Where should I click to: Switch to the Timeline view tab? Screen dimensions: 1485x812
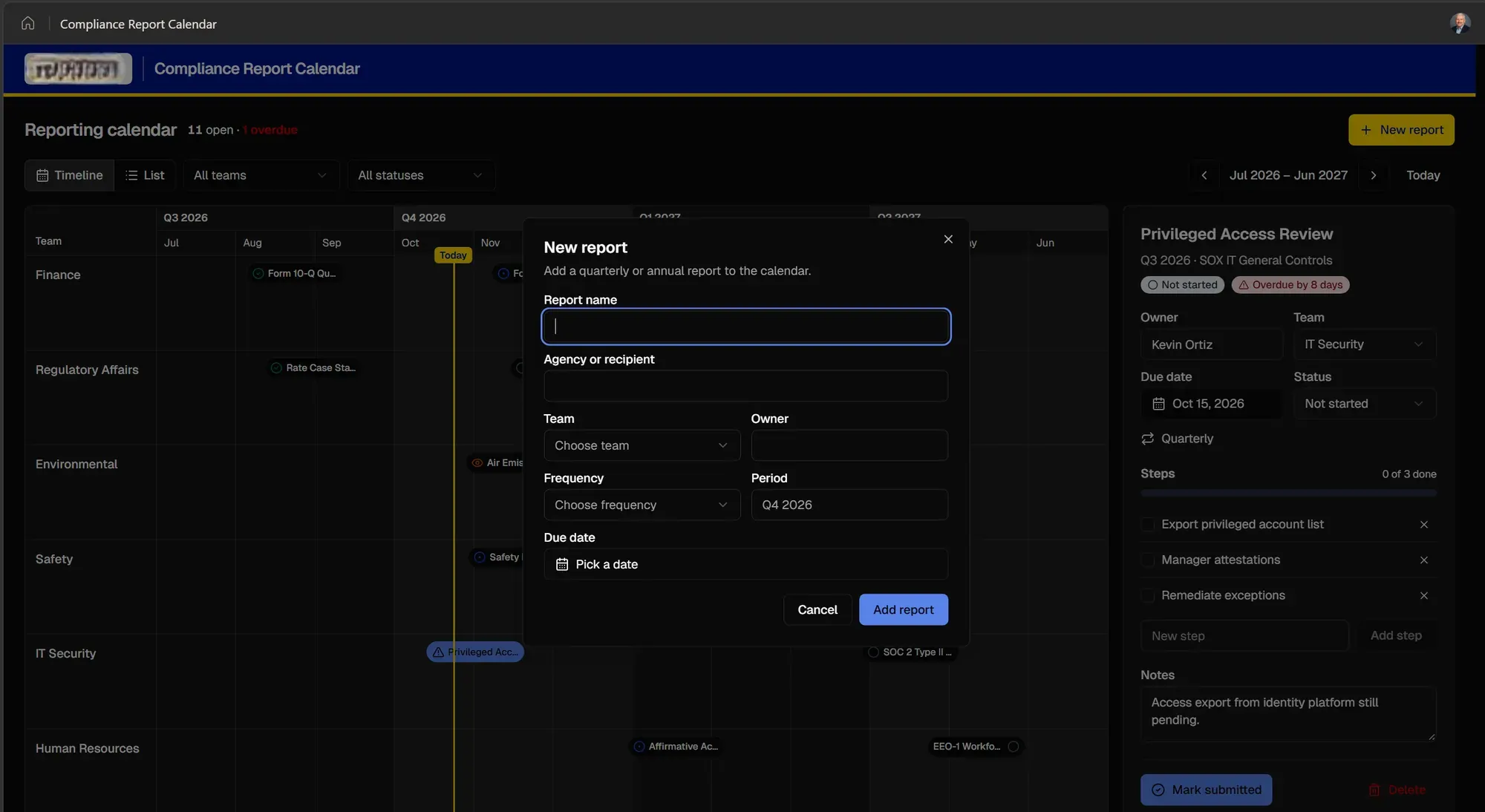(70, 175)
